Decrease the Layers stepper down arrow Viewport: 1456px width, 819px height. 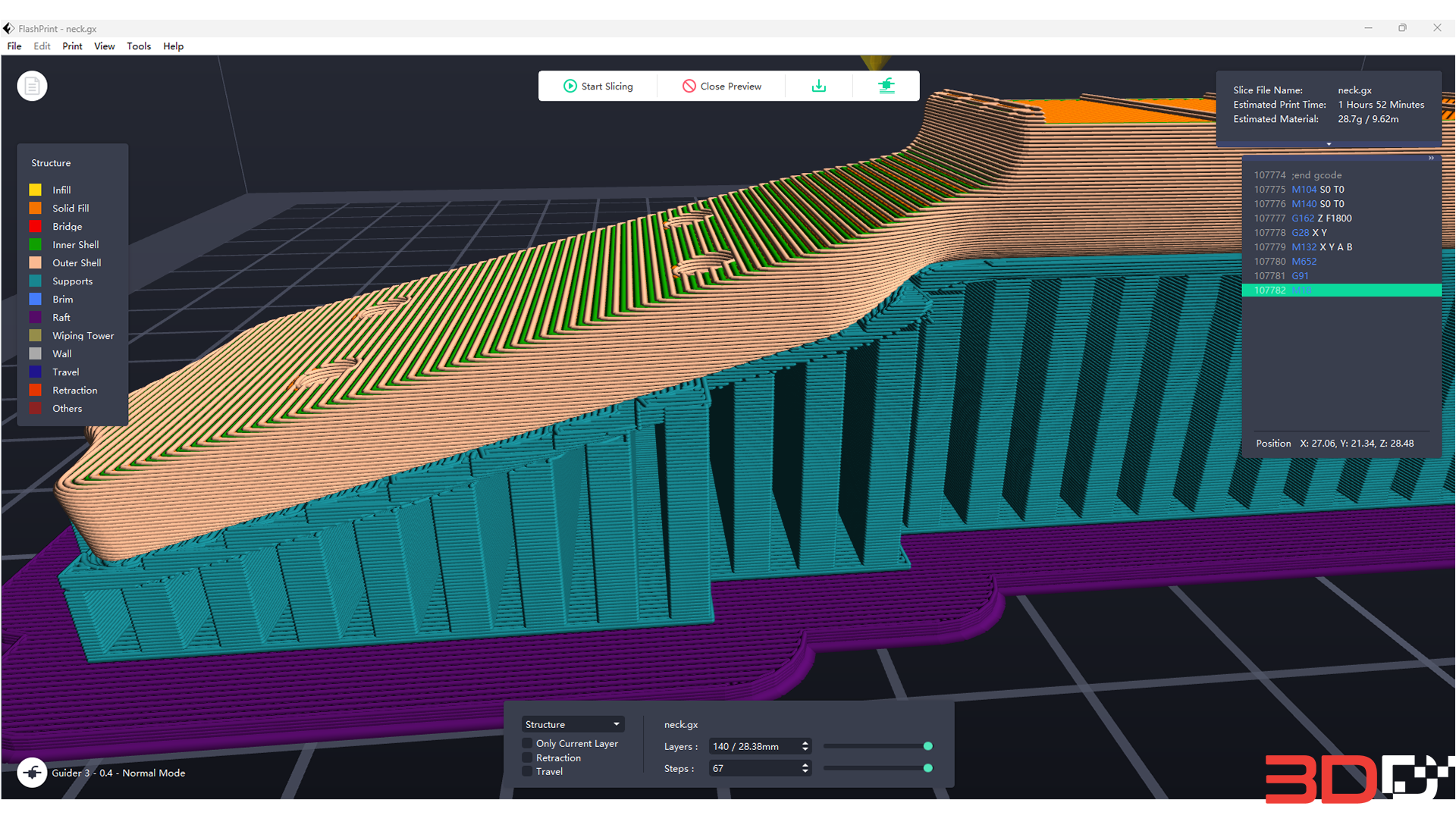click(805, 750)
